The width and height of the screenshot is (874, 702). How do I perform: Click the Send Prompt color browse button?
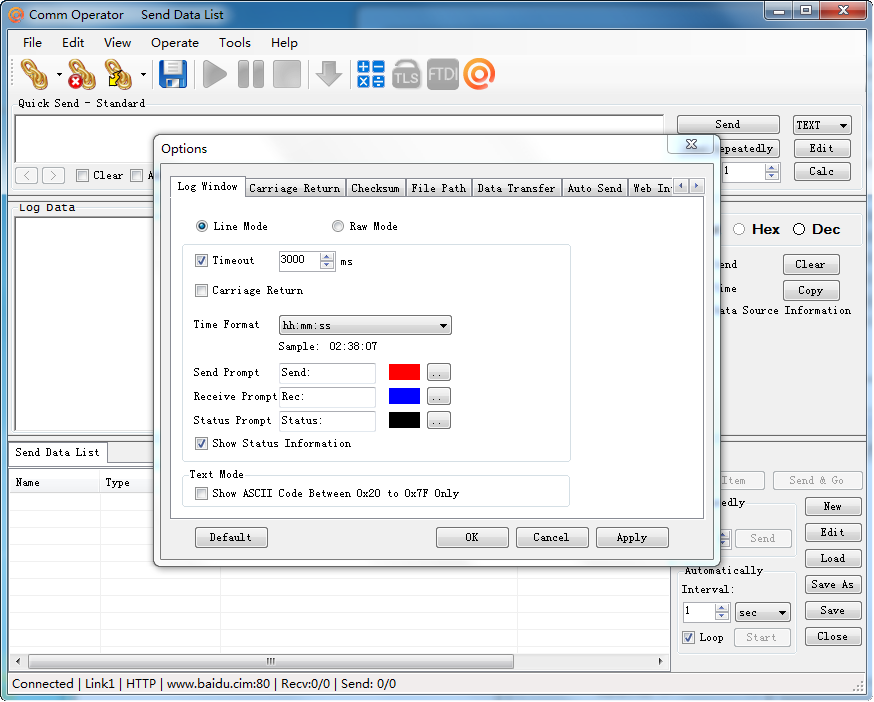click(x=439, y=372)
